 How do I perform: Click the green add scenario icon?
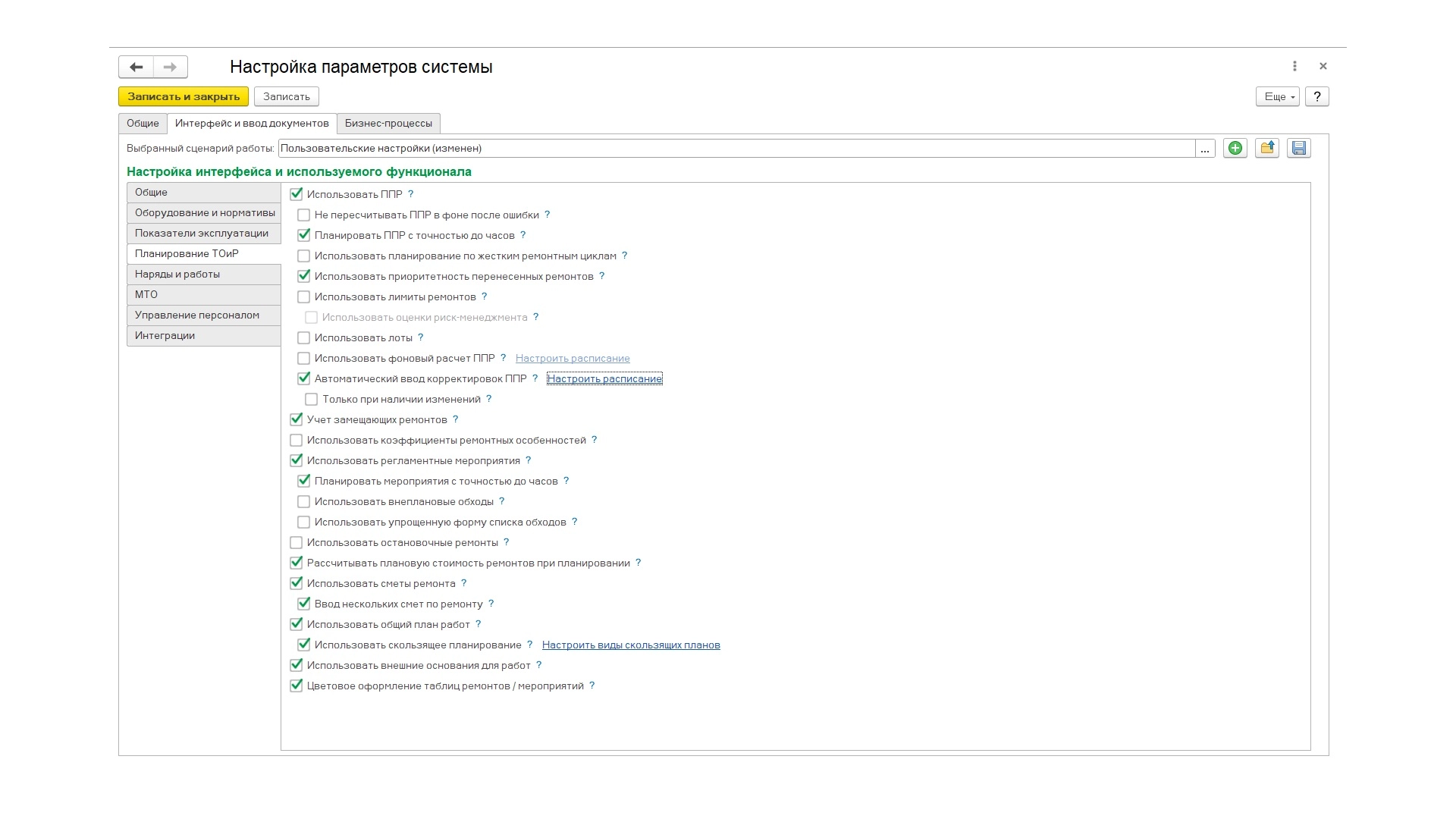[x=1235, y=148]
